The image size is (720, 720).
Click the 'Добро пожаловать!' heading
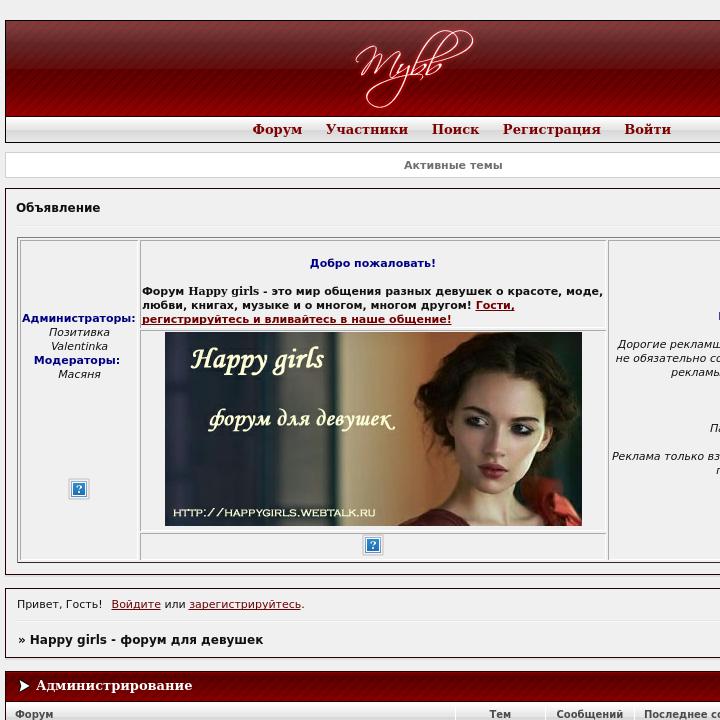click(373, 263)
